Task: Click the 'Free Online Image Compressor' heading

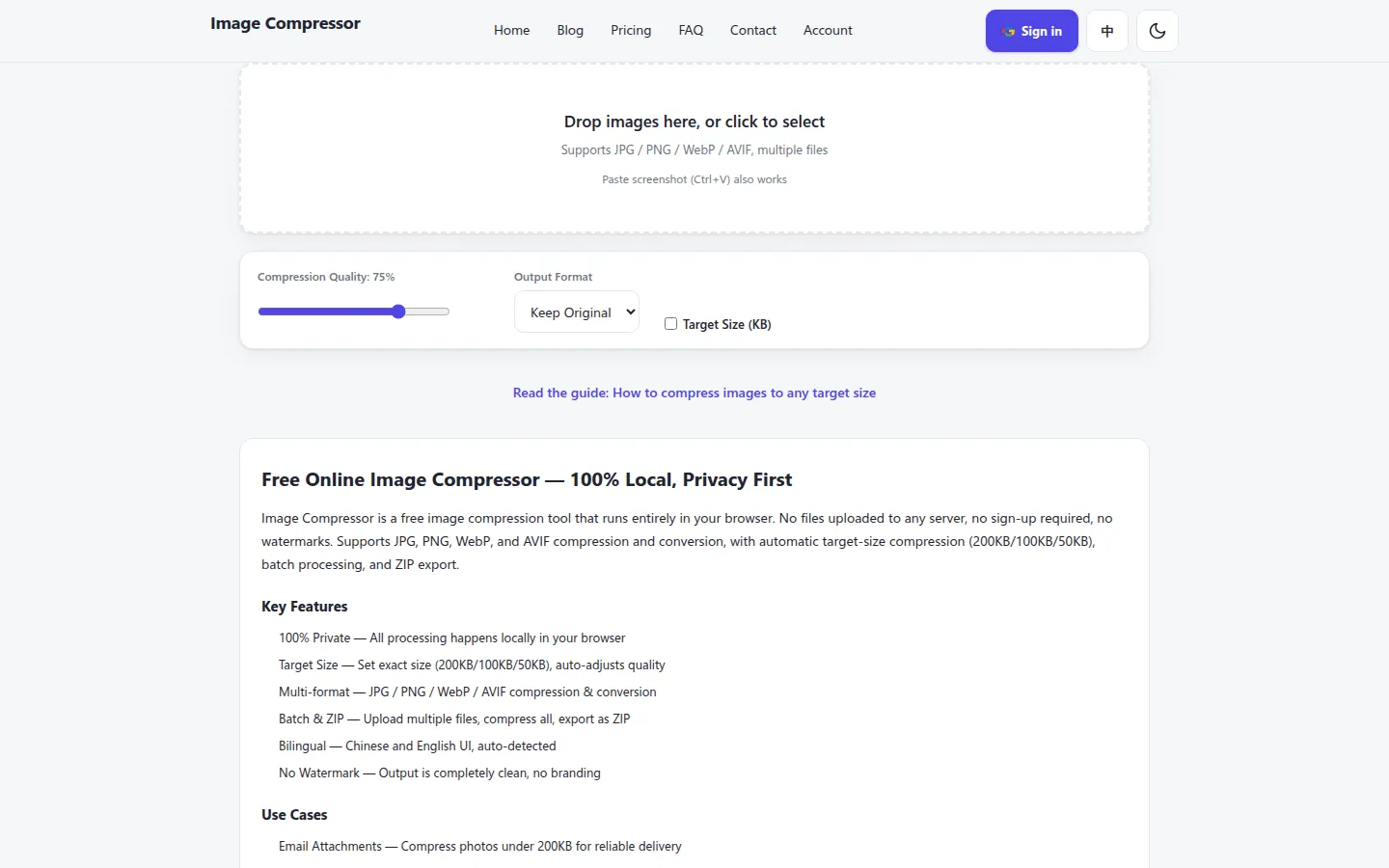Action: (x=527, y=479)
